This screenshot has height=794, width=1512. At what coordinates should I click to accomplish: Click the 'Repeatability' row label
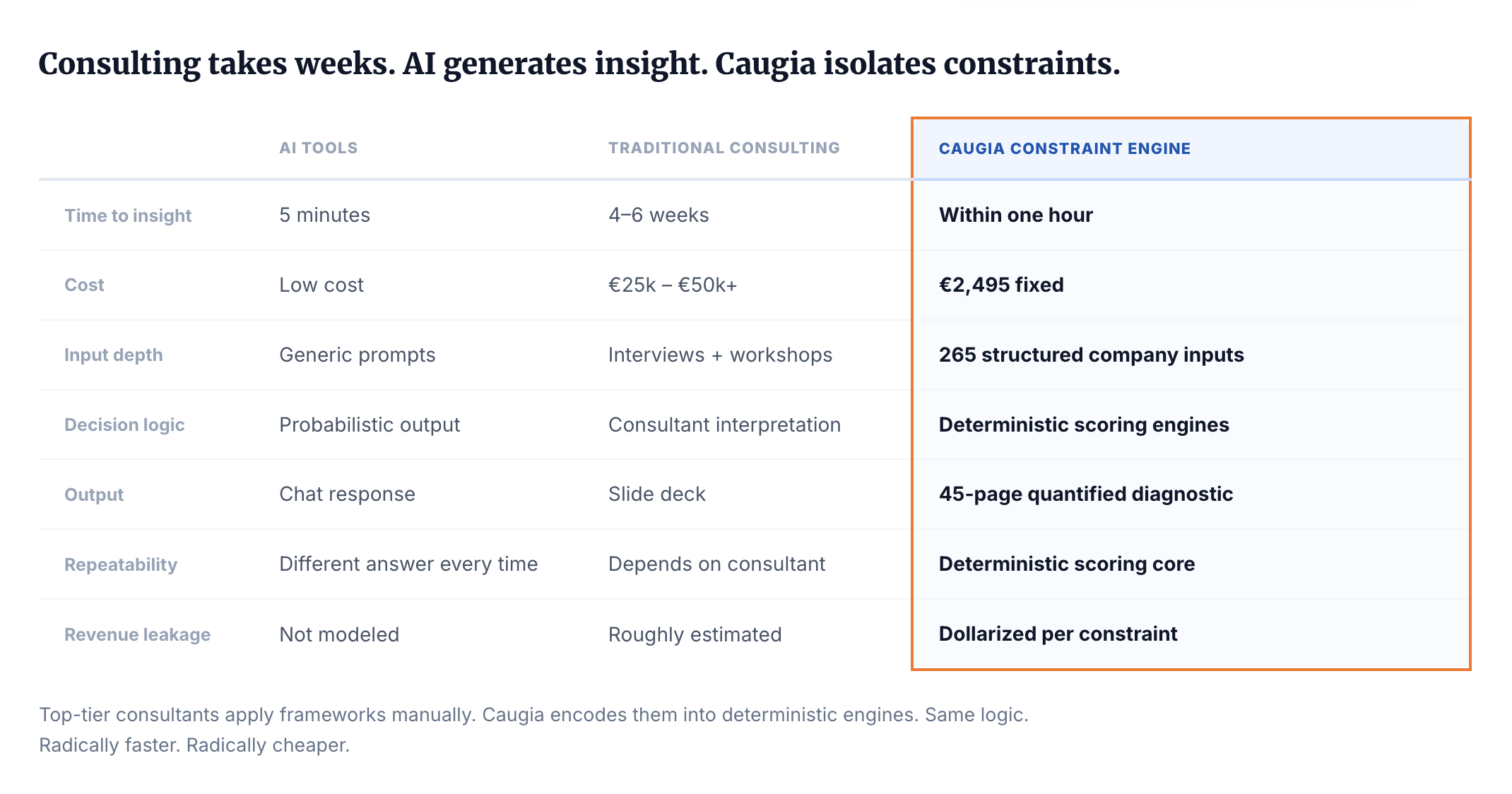(121, 565)
